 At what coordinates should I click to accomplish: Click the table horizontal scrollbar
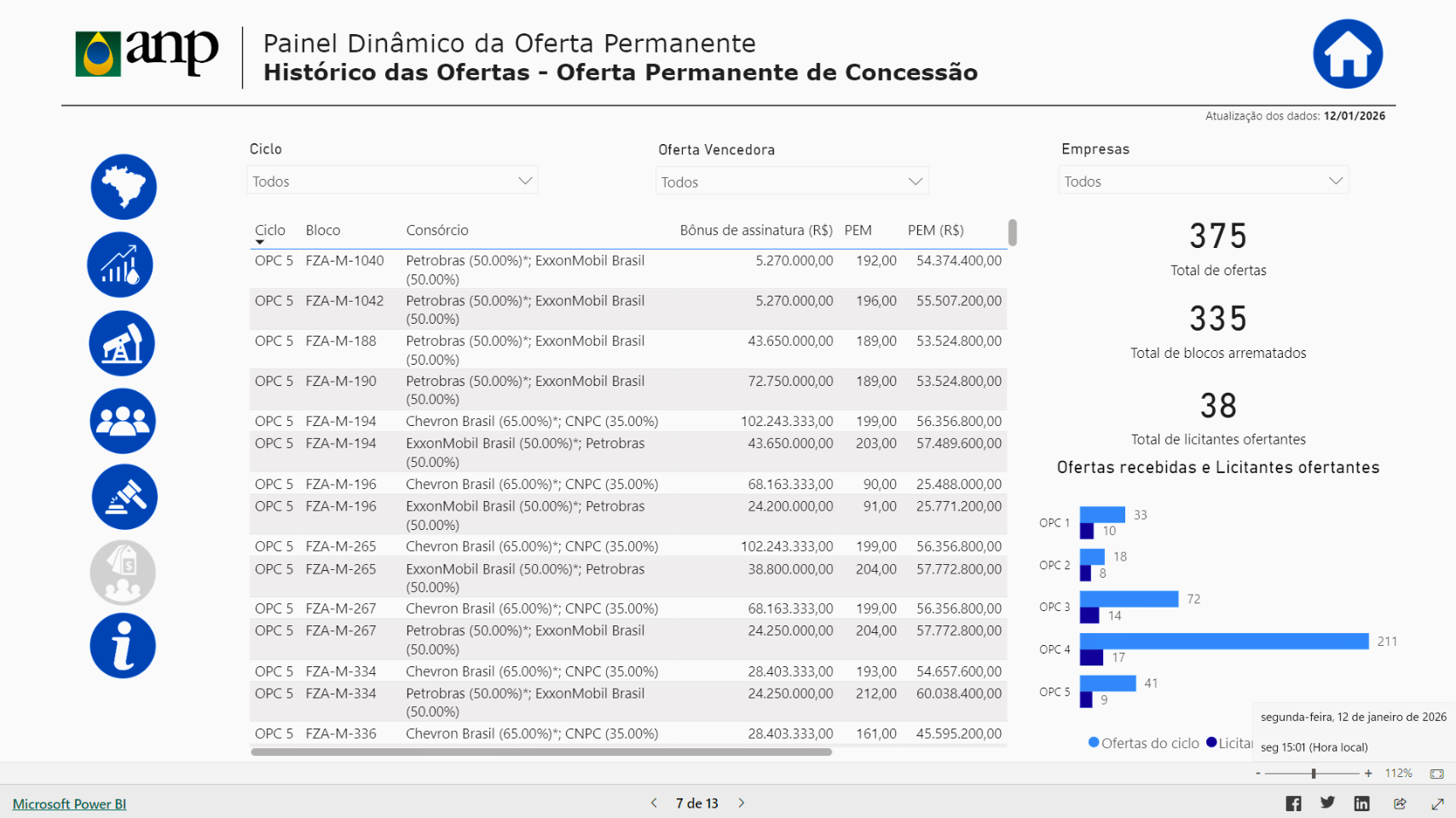(540, 752)
